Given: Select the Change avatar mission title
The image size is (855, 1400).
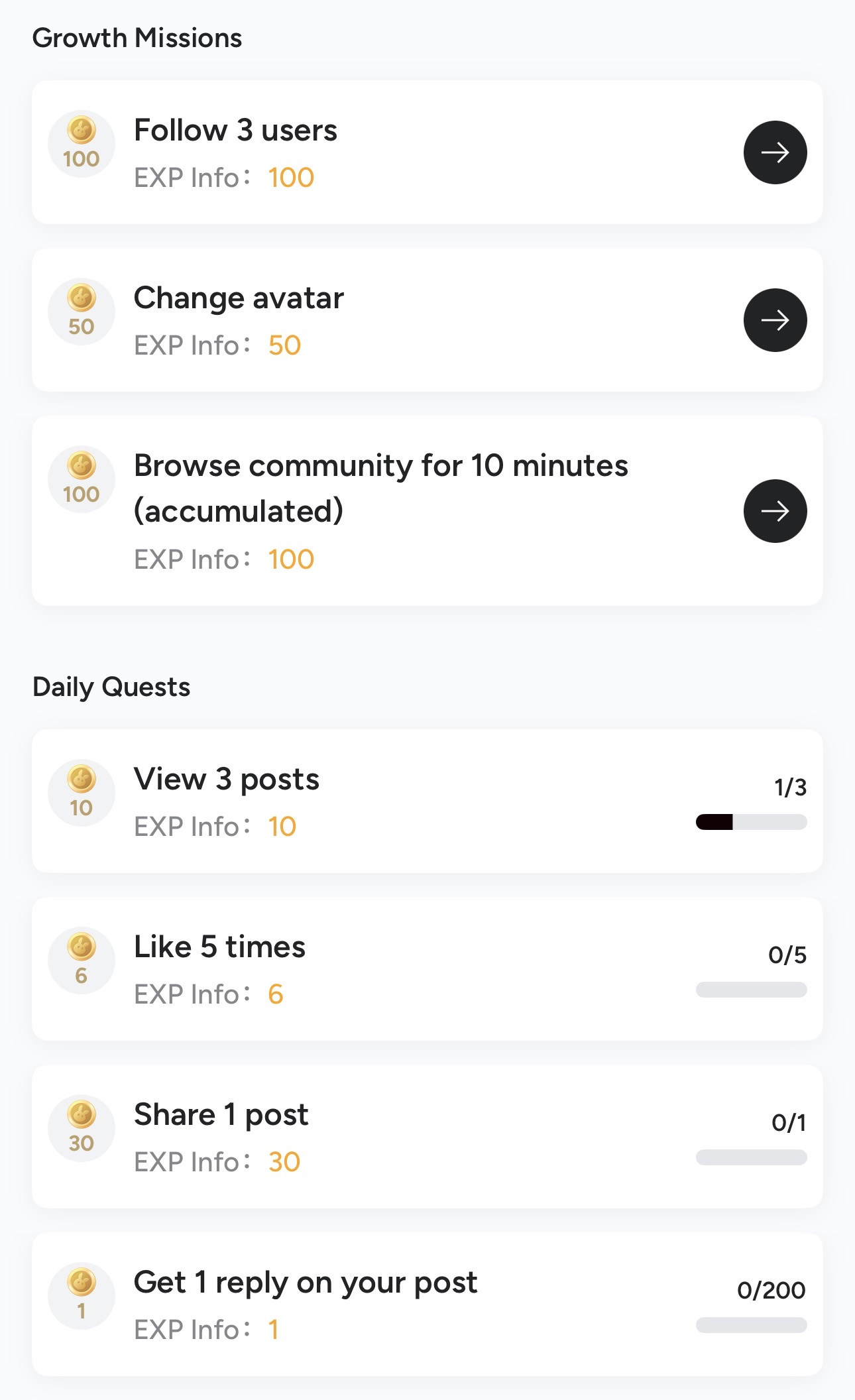Looking at the screenshot, I should 239,298.
